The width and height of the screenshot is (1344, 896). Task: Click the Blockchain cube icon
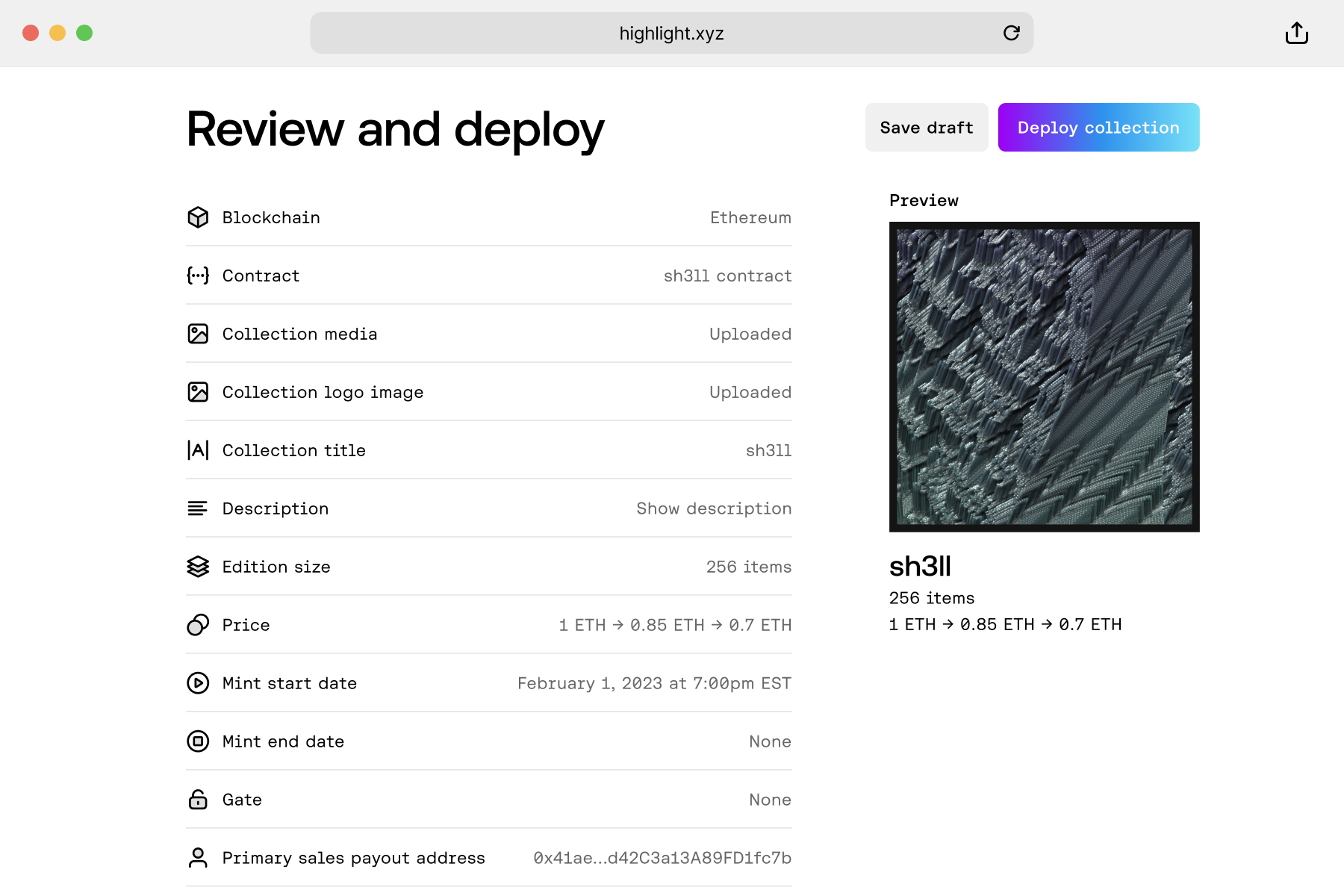pyautogui.click(x=198, y=217)
